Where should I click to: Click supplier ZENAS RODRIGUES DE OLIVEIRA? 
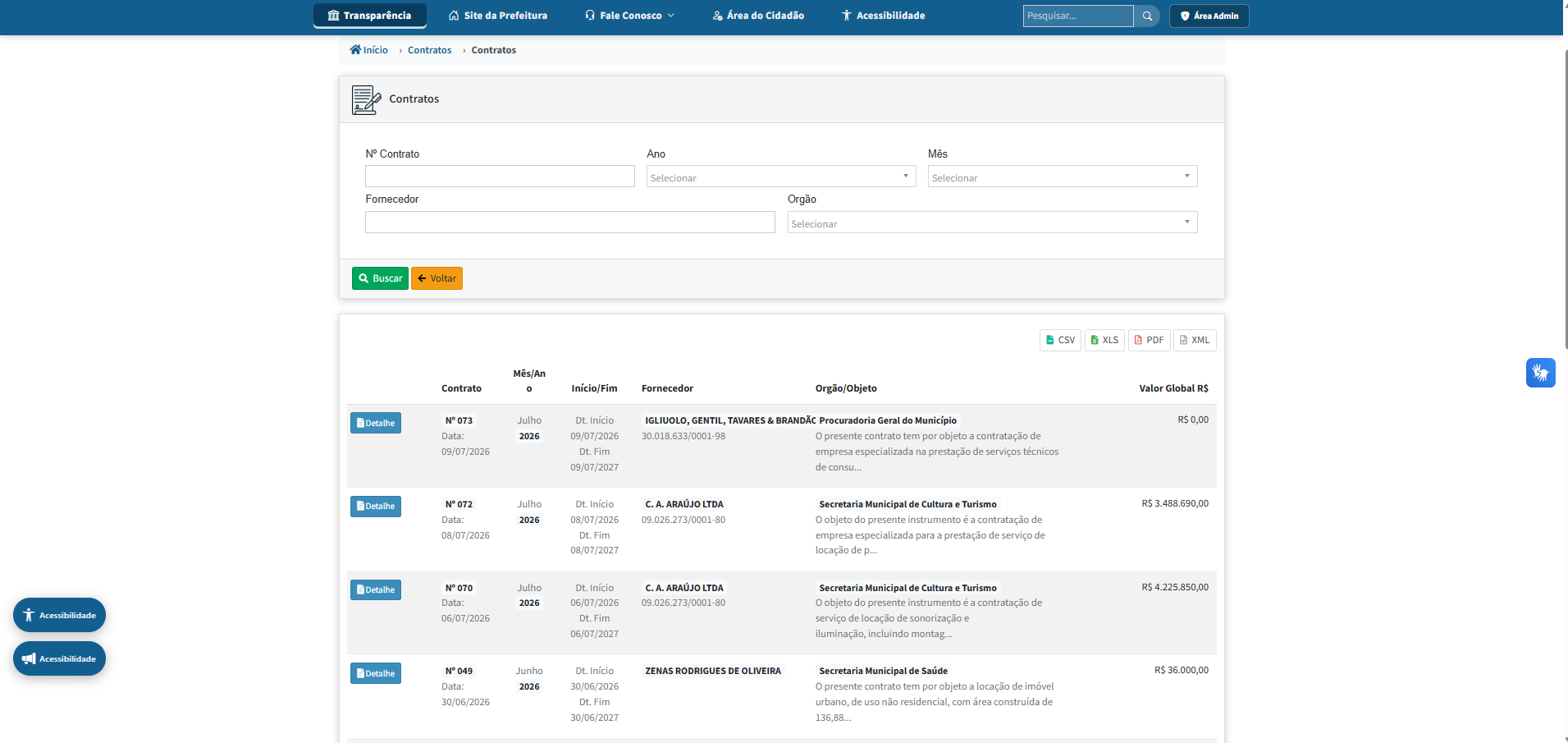(713, 671)
